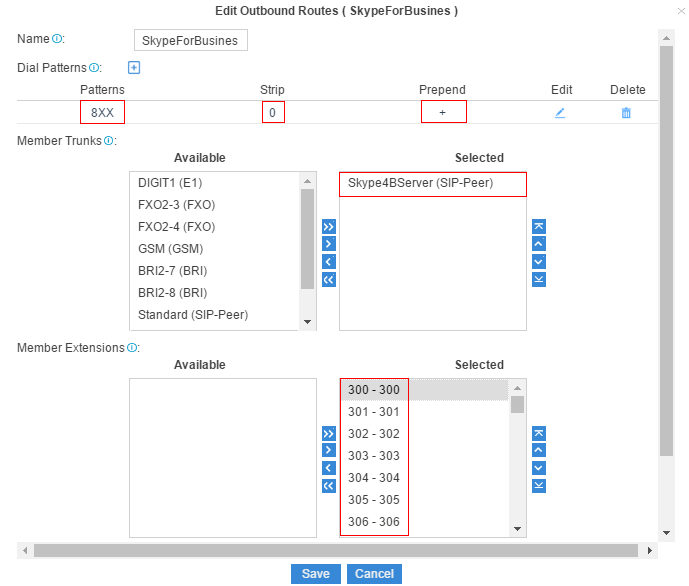The height and width of the screenshot is (586, 689).
Task: Select extension 302 - 302
Action: pos(424,434)
